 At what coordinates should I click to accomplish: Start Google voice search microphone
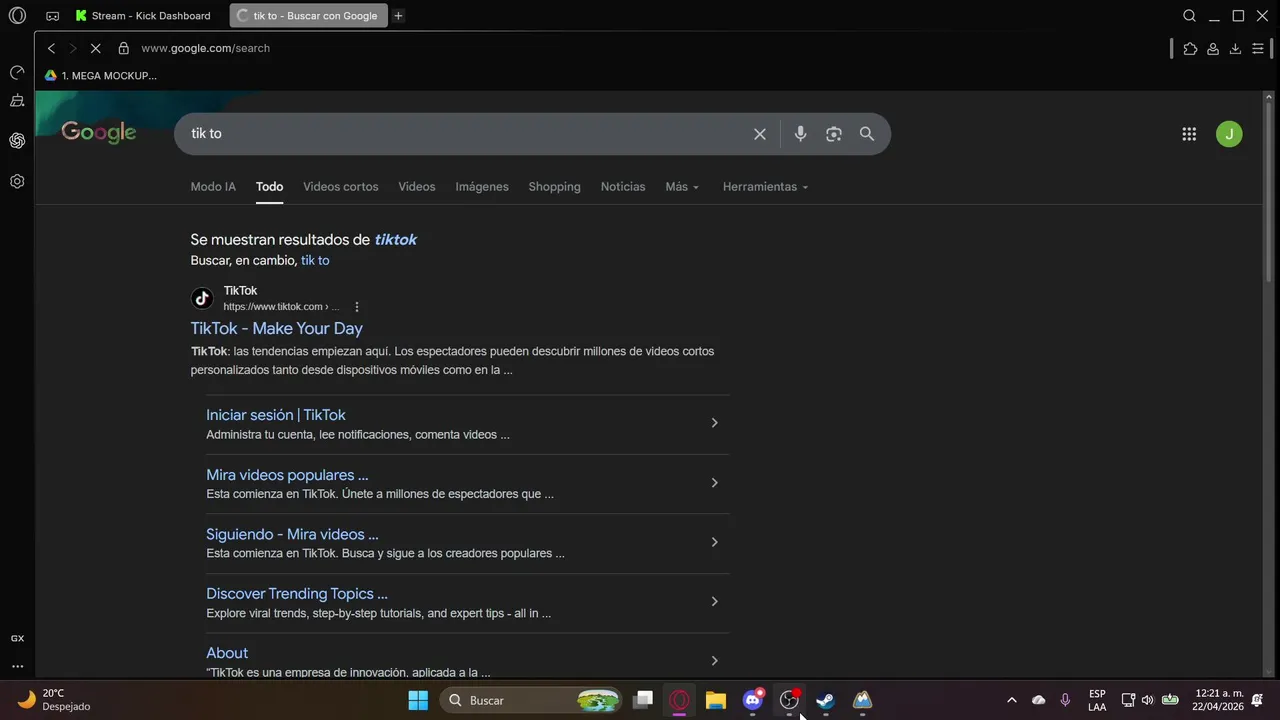pos(800,134)
